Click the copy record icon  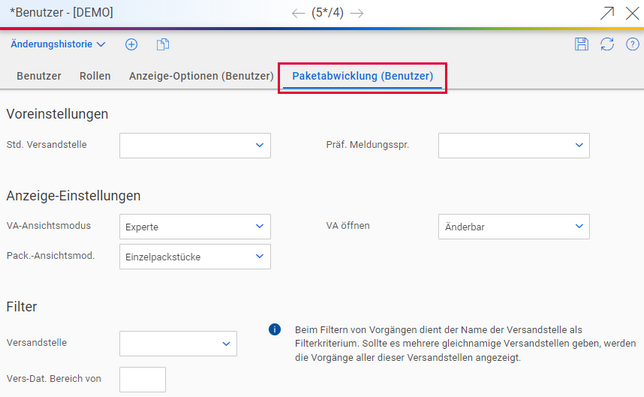(x=163, y=44)
